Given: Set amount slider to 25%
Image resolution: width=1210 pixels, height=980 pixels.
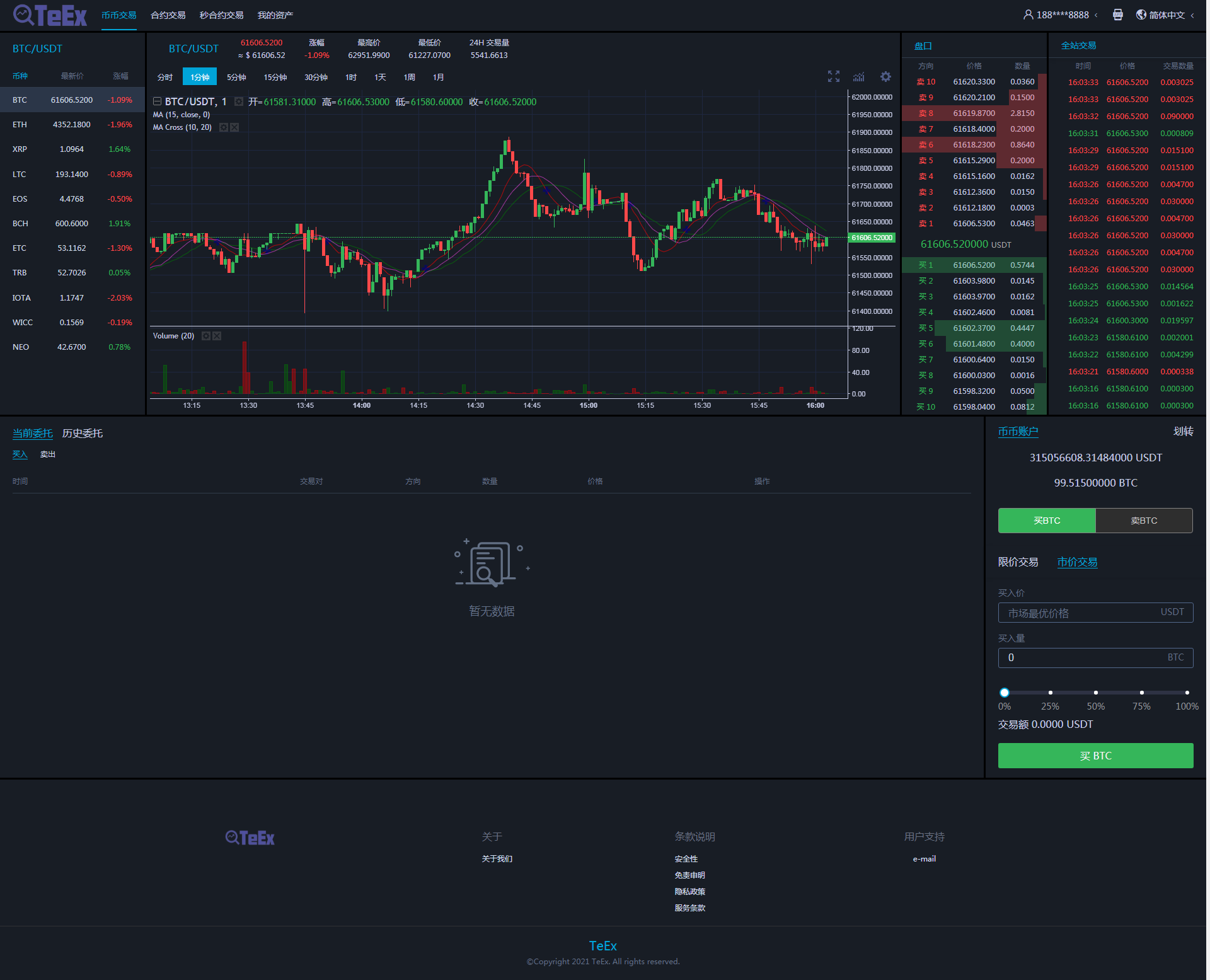Looking at the screenshot, I should pos(1050,693).
